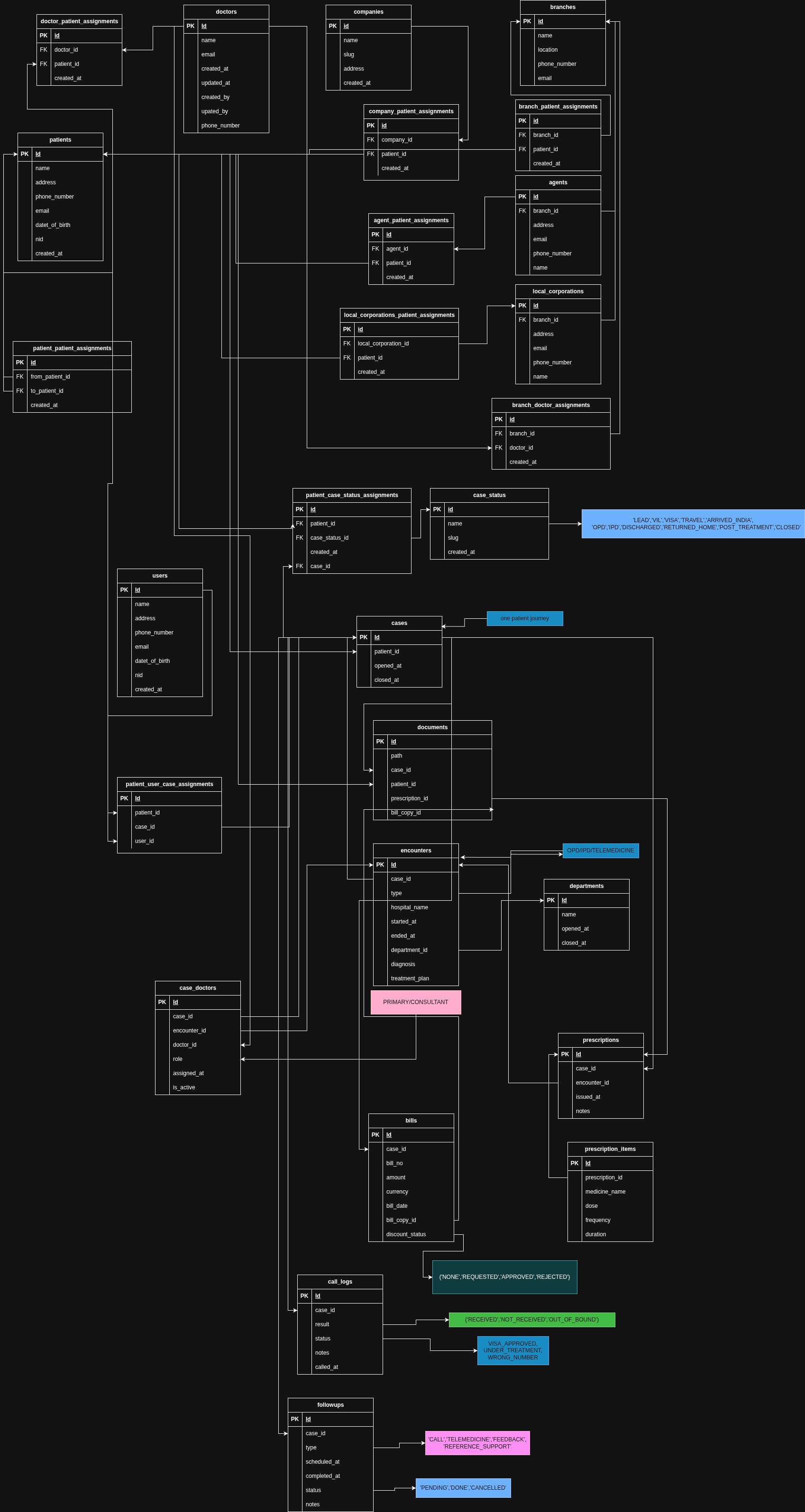Click the 'one patient journey' note

[x=524, y=618]
